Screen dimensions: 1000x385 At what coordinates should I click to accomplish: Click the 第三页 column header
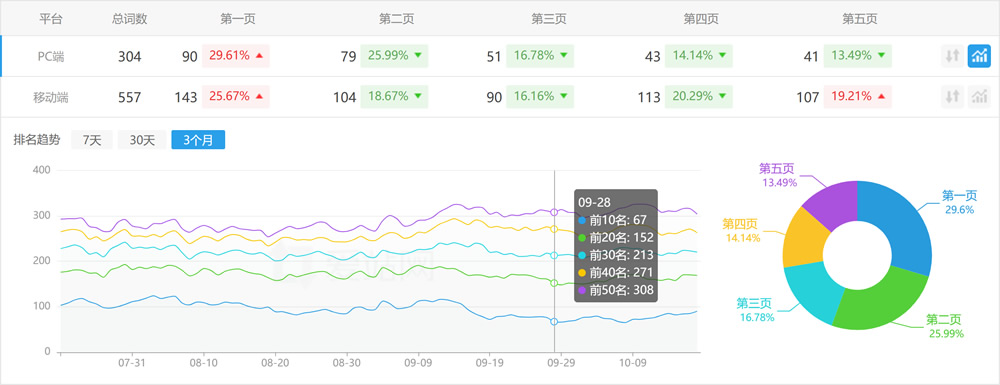pos(549,18)
